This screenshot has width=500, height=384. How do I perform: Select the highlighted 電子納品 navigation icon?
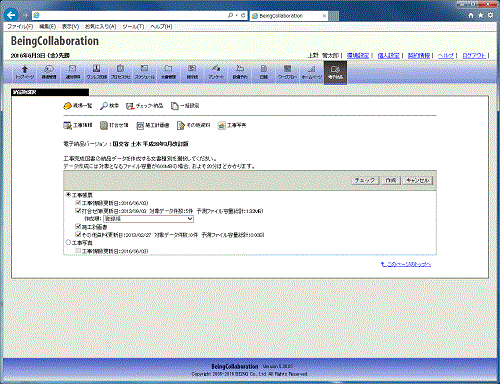[335, 72]
